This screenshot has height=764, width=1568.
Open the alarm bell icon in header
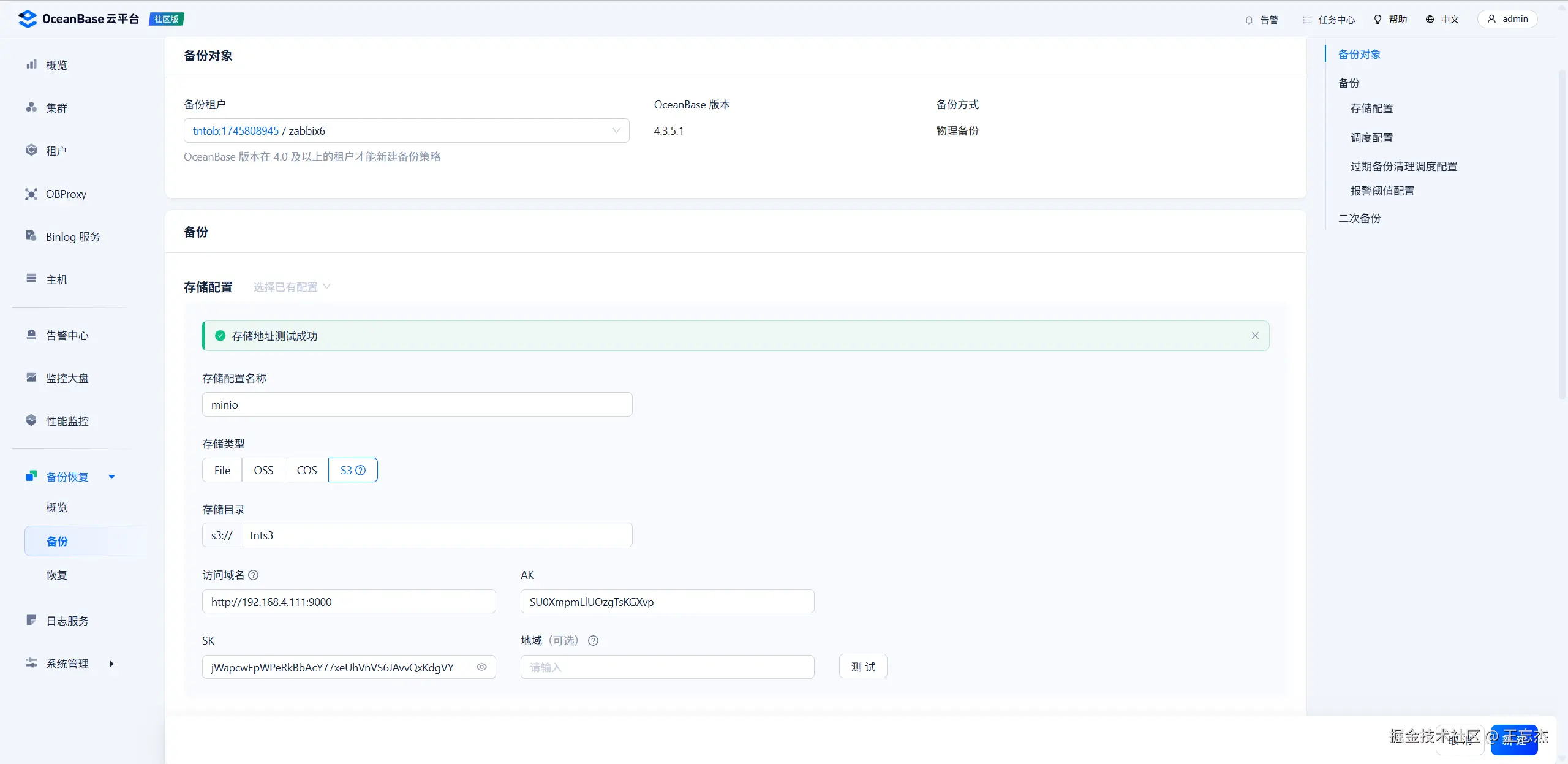(x=1249, y=20)
